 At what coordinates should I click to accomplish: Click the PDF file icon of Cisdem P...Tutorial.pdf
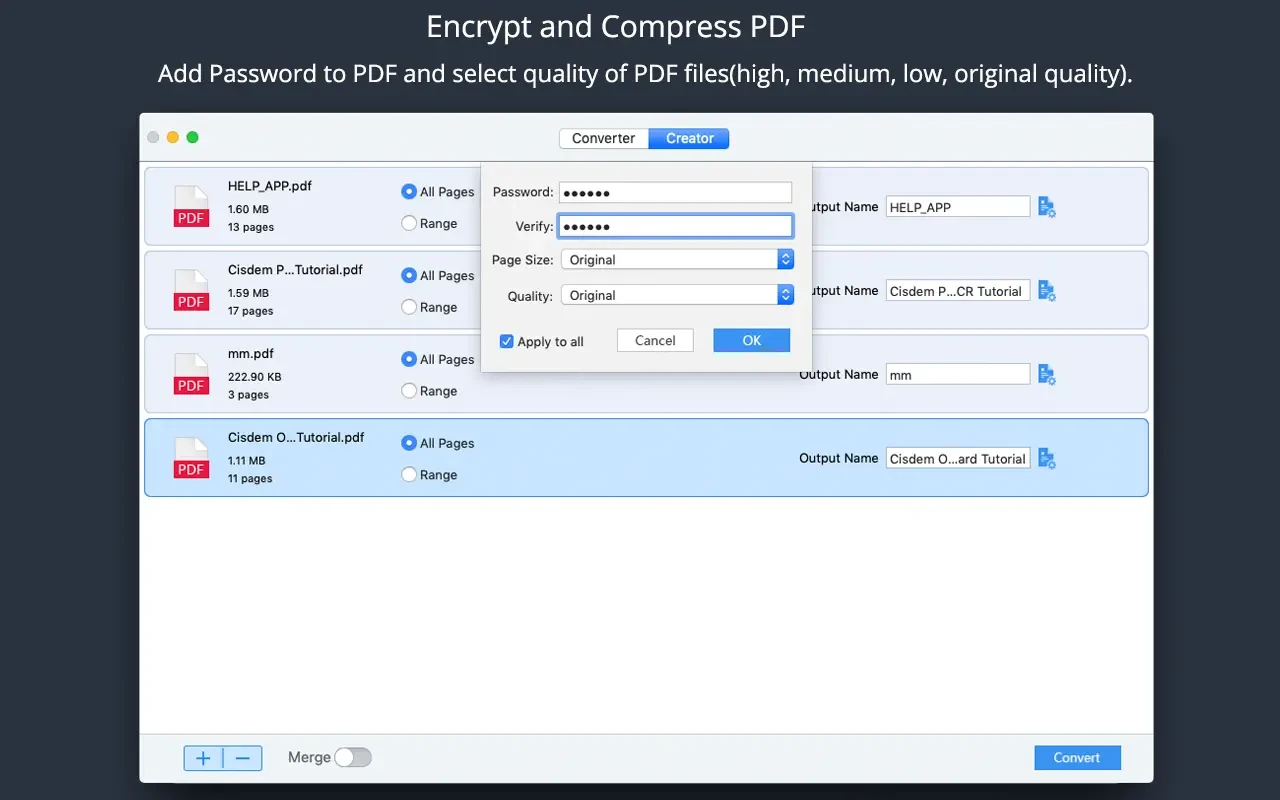coord(191,291)
